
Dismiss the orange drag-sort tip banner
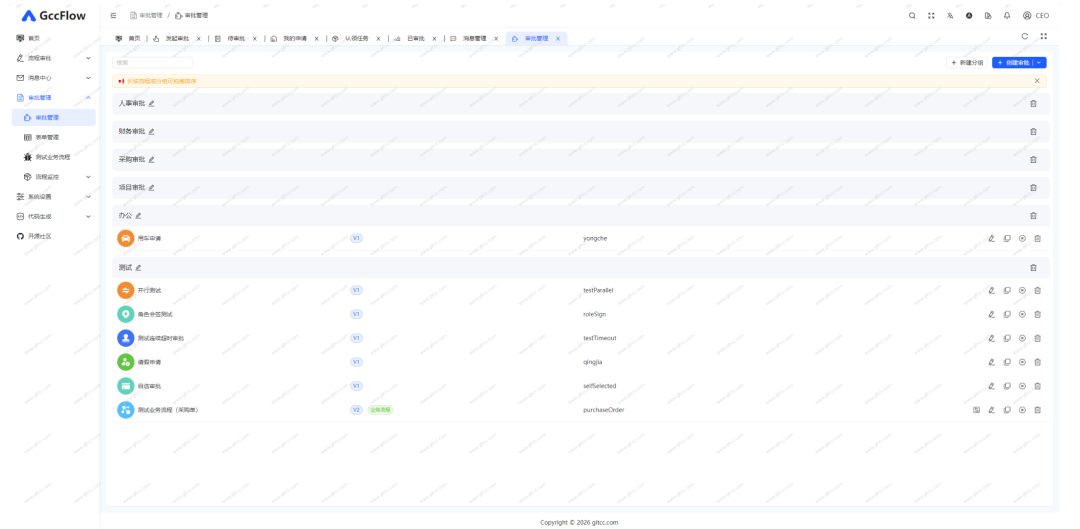pos(1037,81)
